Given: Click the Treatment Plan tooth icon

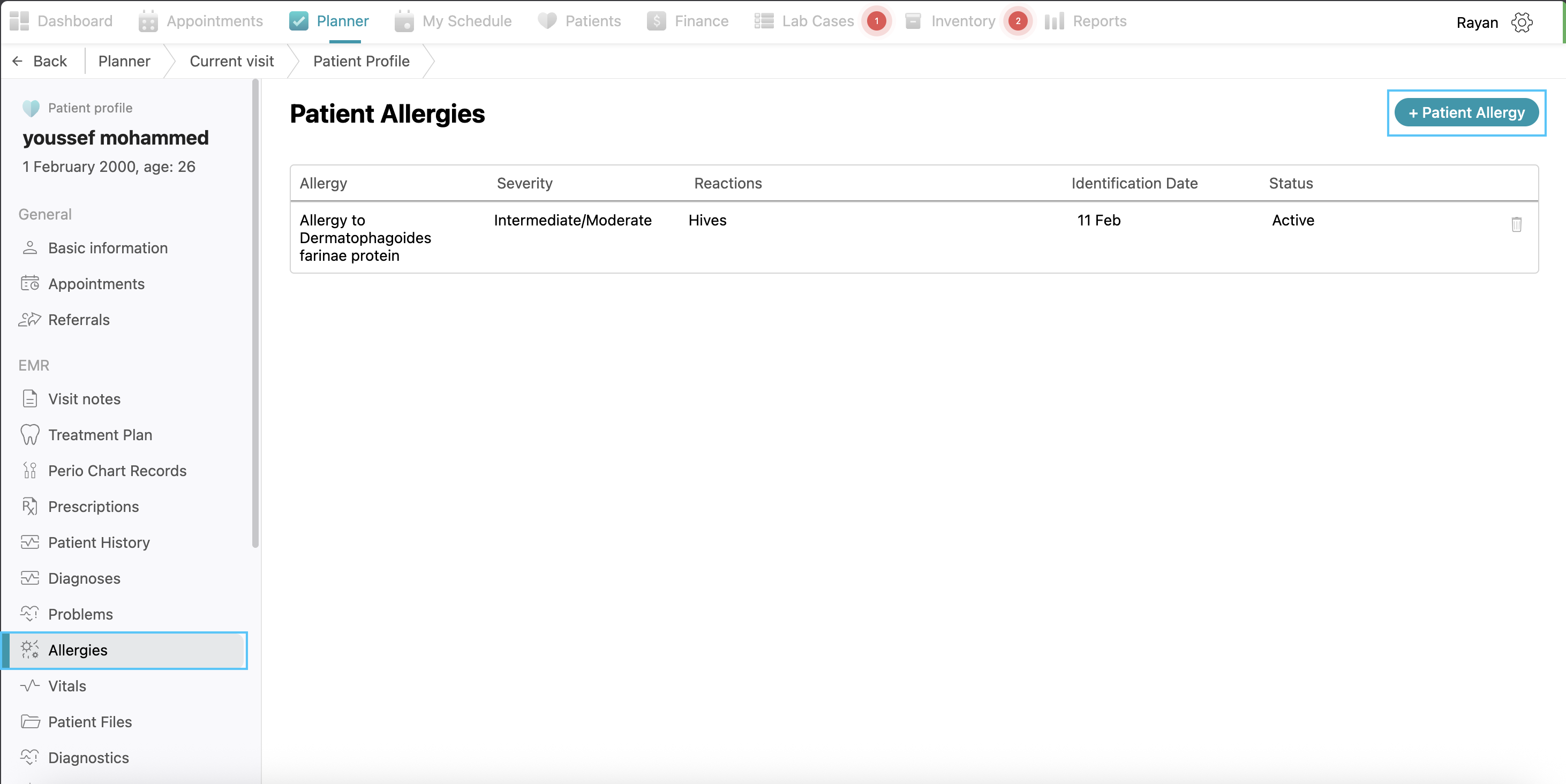Looking at the screenshot, I should click(30, 435).
